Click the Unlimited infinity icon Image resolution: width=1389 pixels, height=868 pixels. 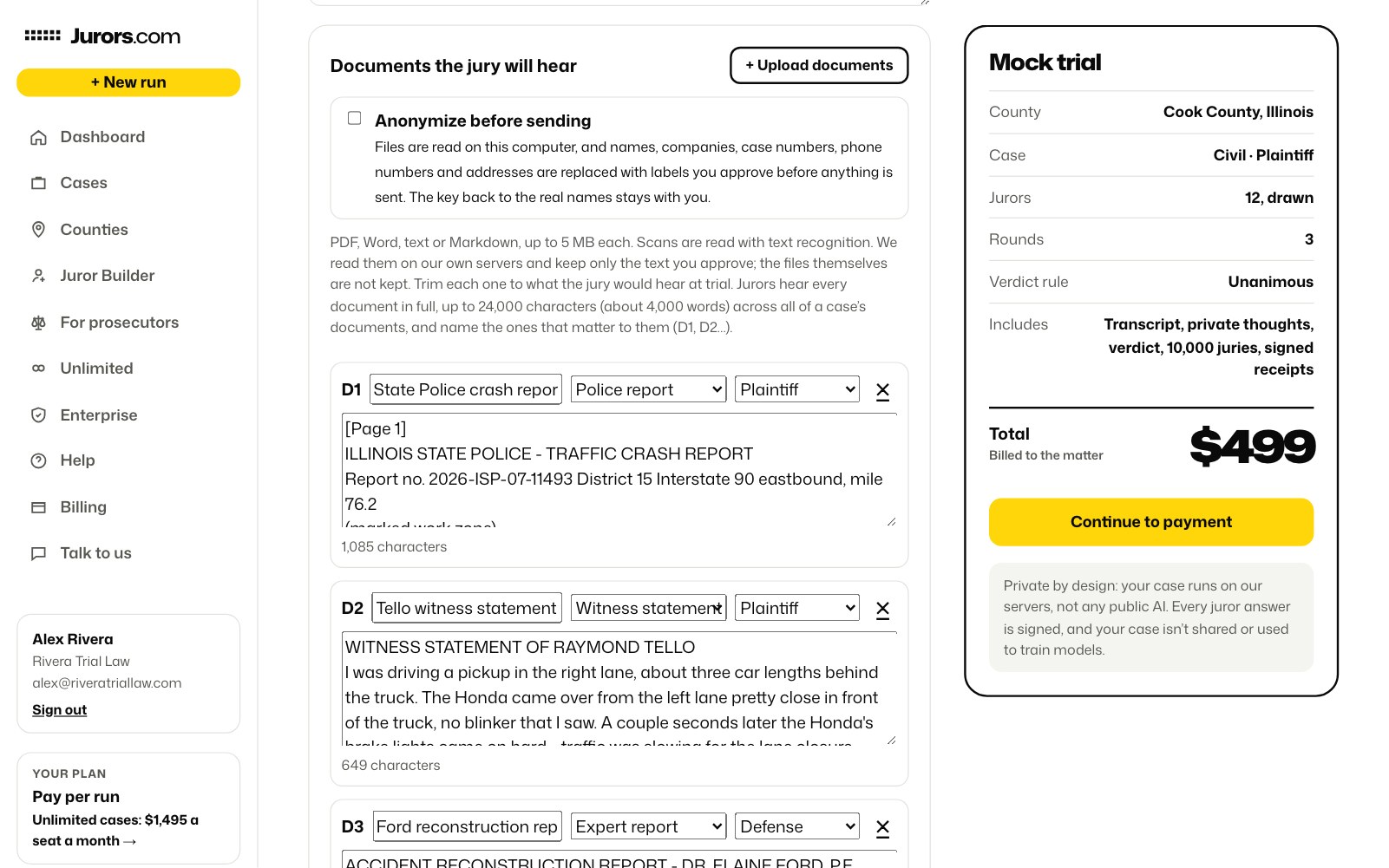tap(38, 369)
